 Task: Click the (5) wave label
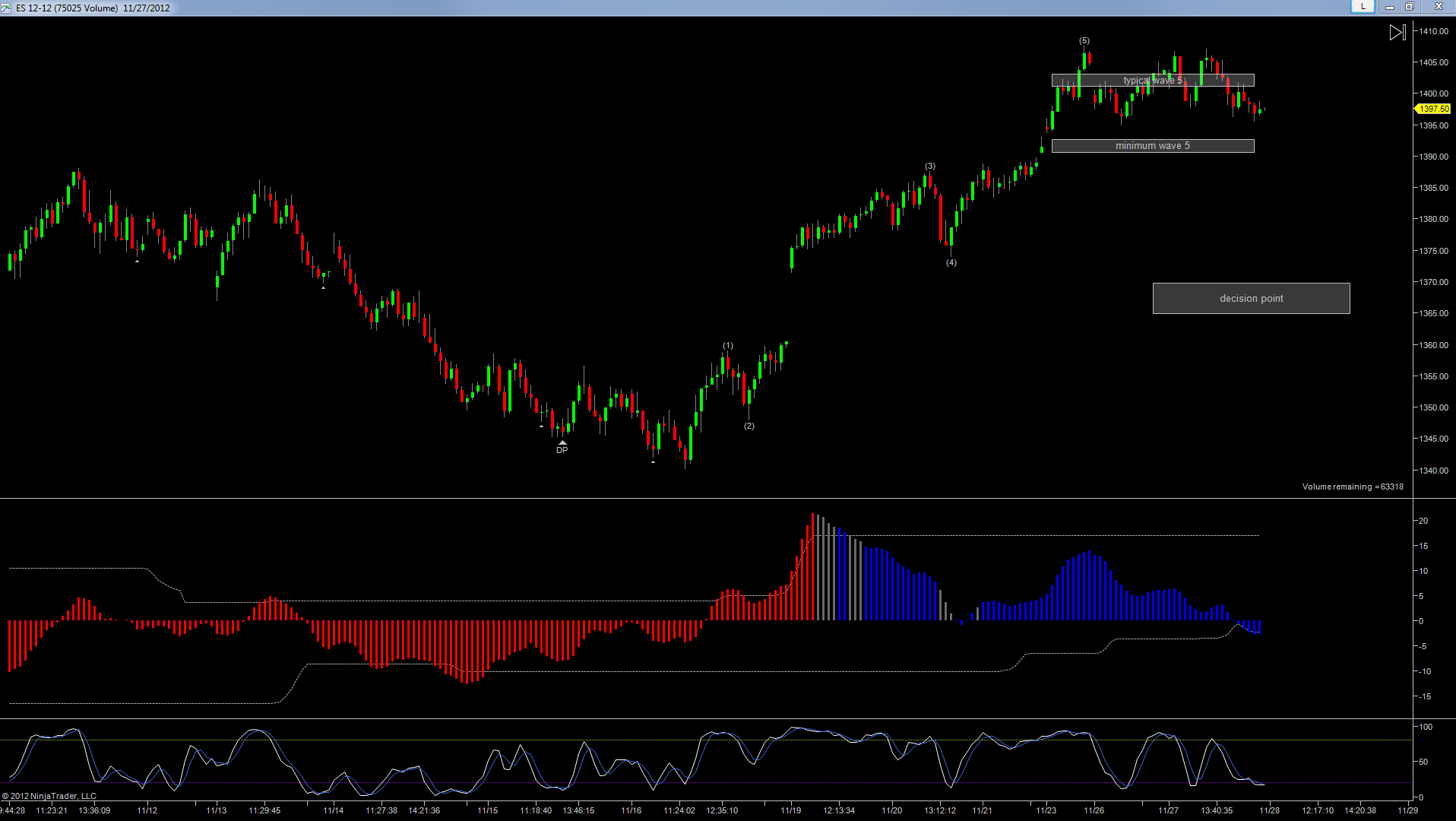[1084, 41]
